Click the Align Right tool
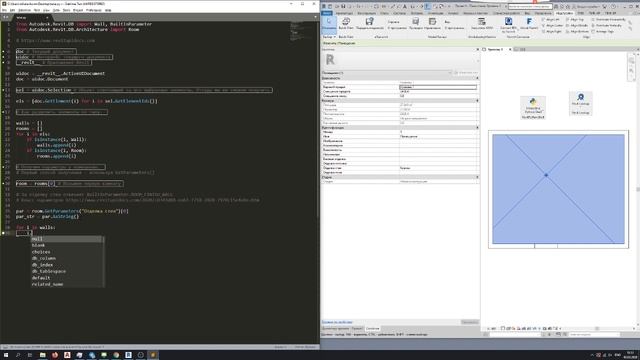 click(x=552, y=31)
